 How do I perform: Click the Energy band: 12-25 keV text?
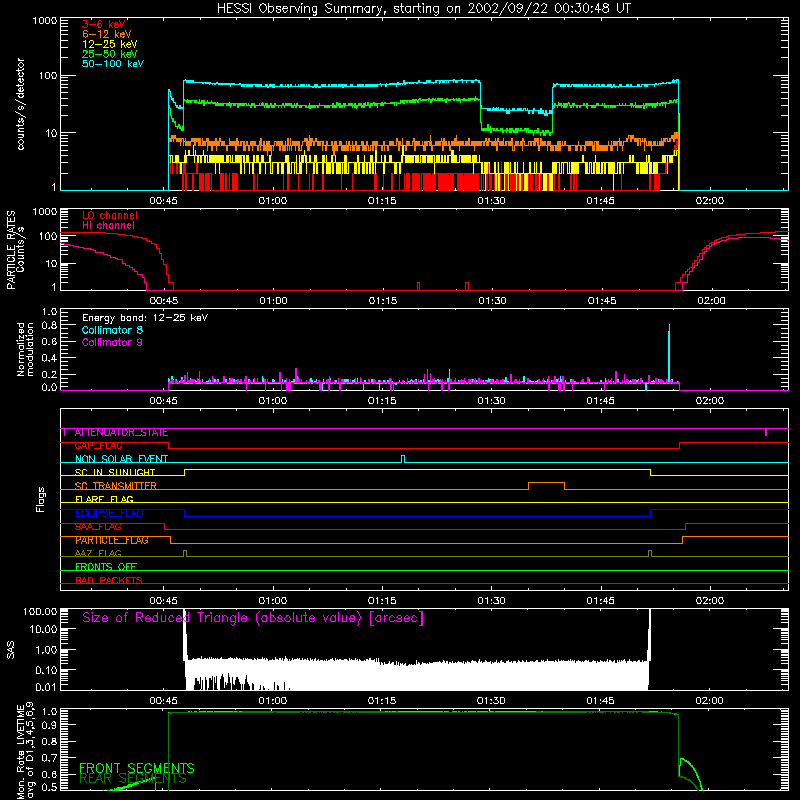(145, 318)
